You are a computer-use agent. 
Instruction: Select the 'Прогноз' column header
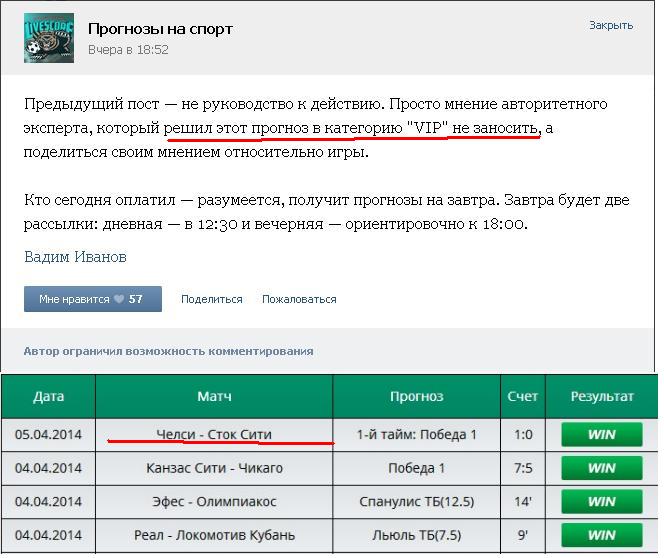coord(417,396)
